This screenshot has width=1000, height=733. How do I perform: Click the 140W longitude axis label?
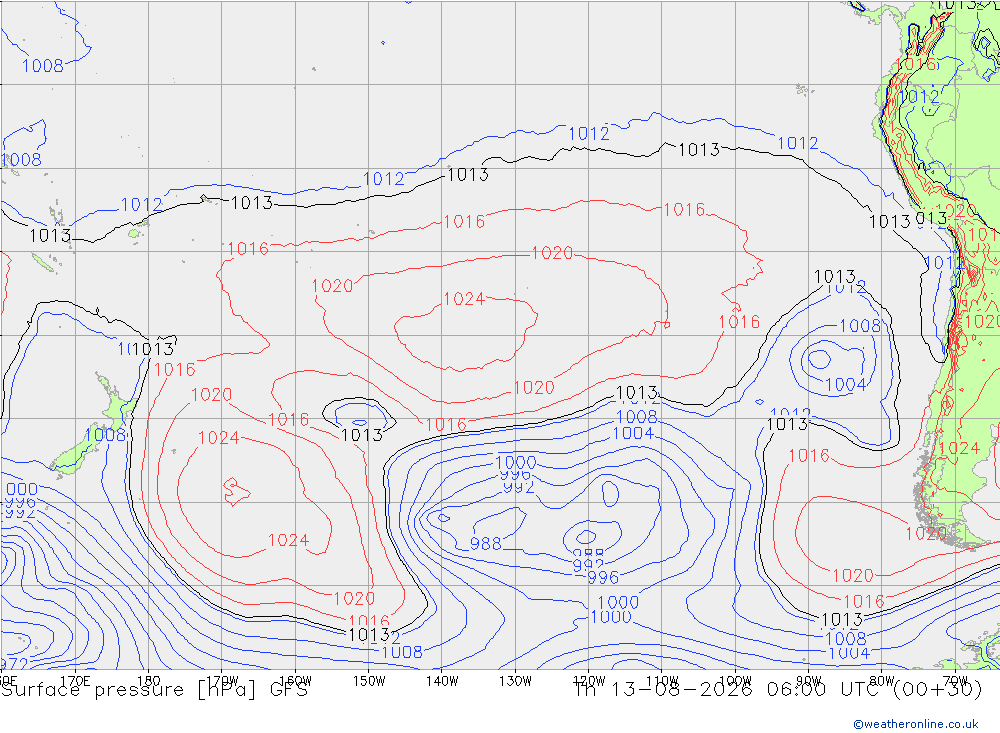click(442, 681)
